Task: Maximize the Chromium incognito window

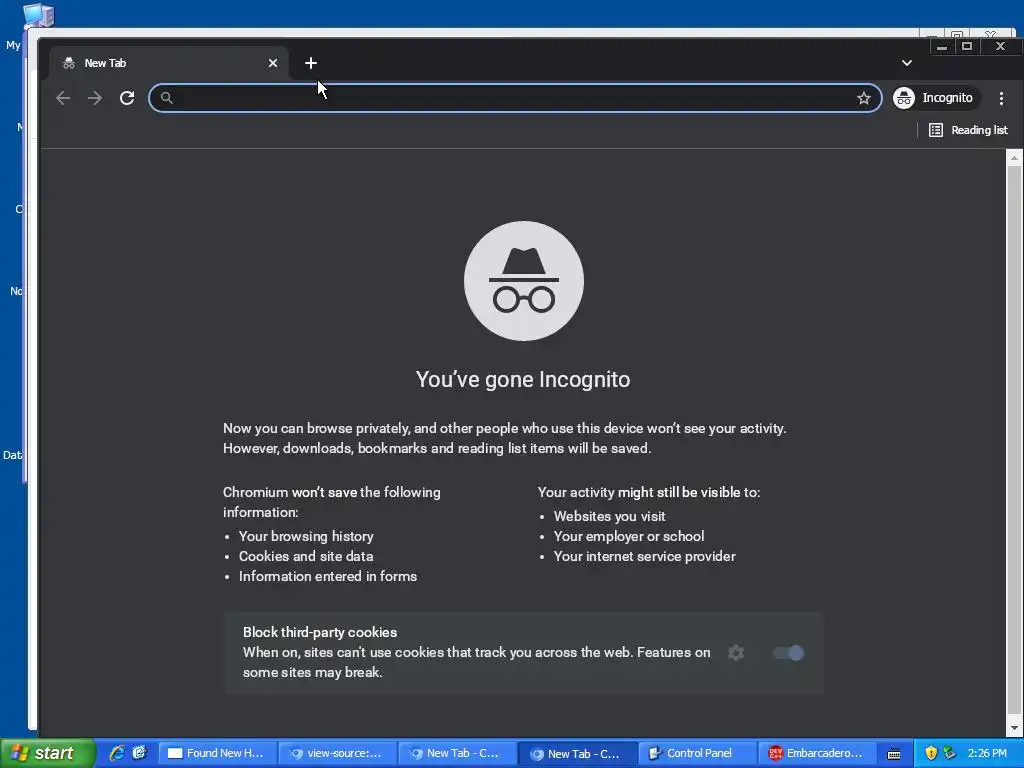Action: (x=967, y=46)
